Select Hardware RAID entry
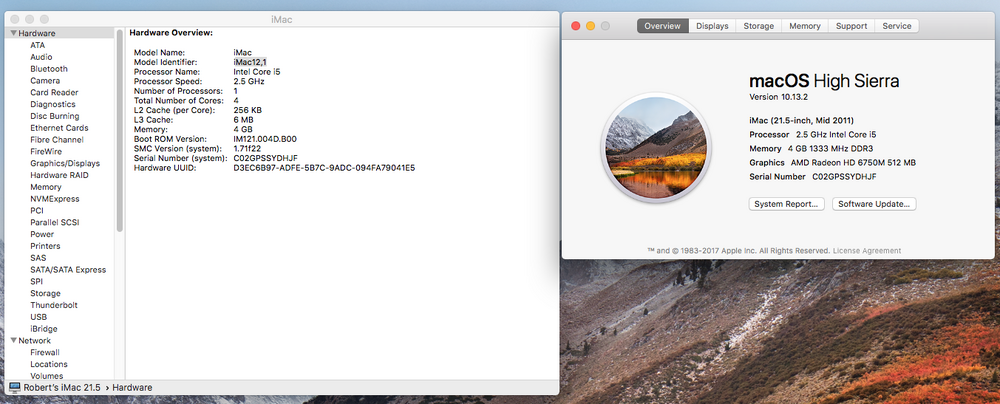This screenshot has width=1000, height=404. tap(59, 175)
